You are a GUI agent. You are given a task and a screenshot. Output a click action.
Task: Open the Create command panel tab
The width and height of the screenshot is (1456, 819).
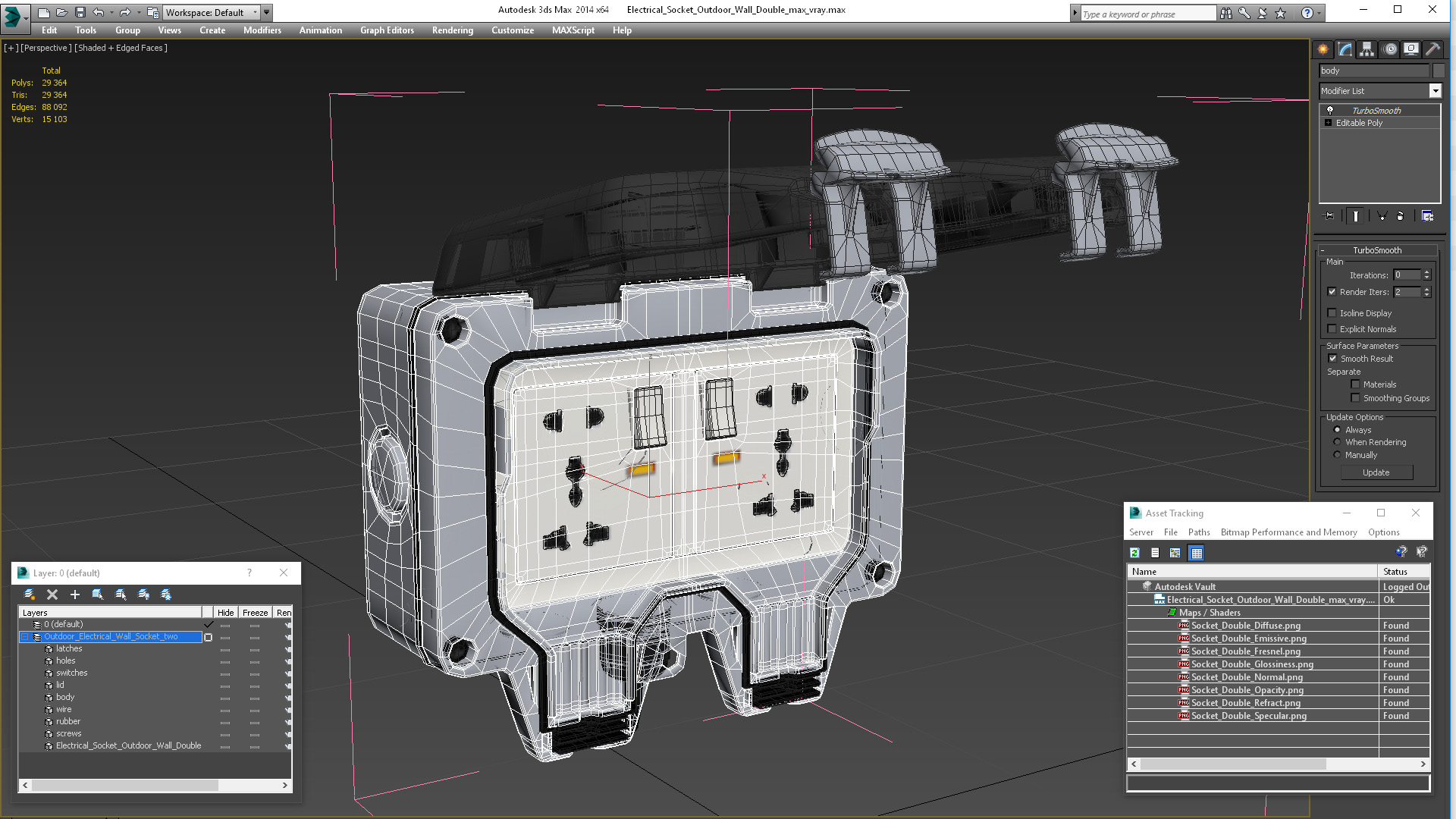[1323, 49]
